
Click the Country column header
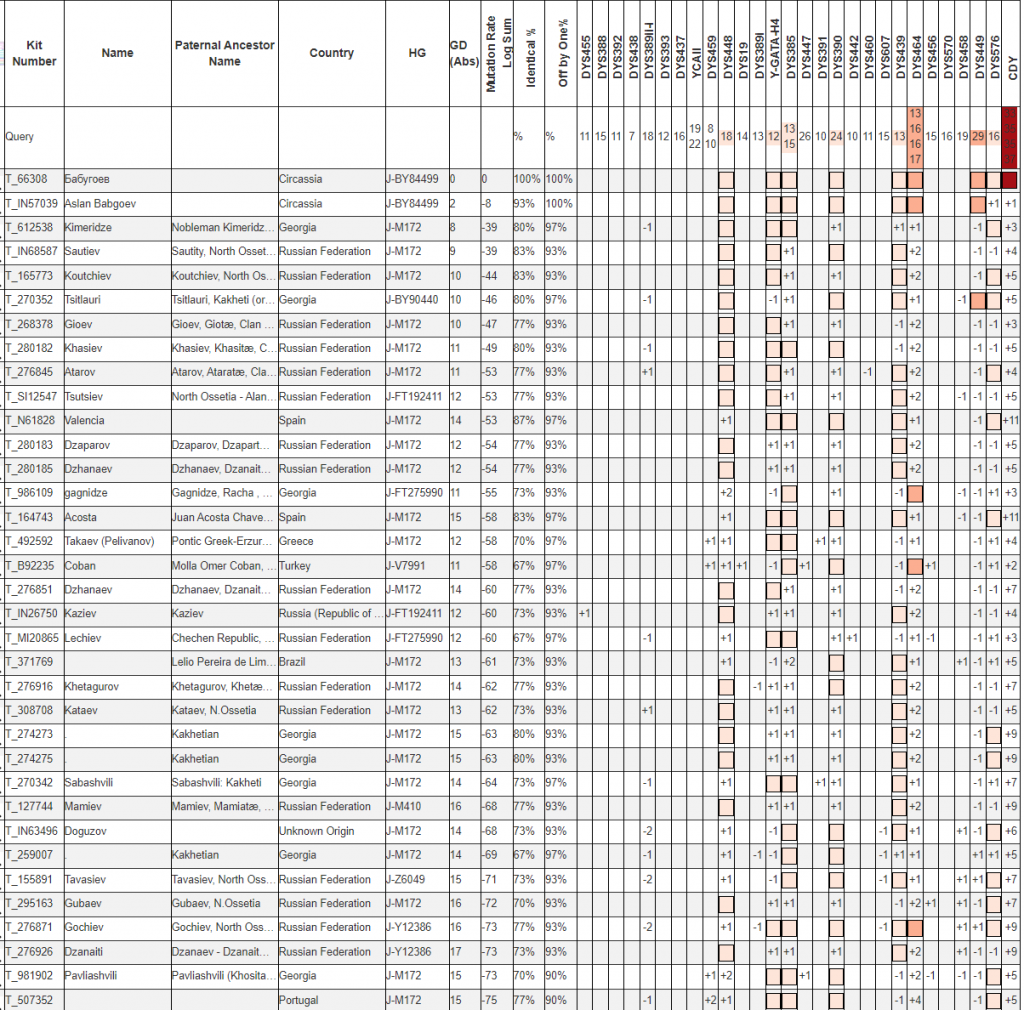[x=331, y=53]
